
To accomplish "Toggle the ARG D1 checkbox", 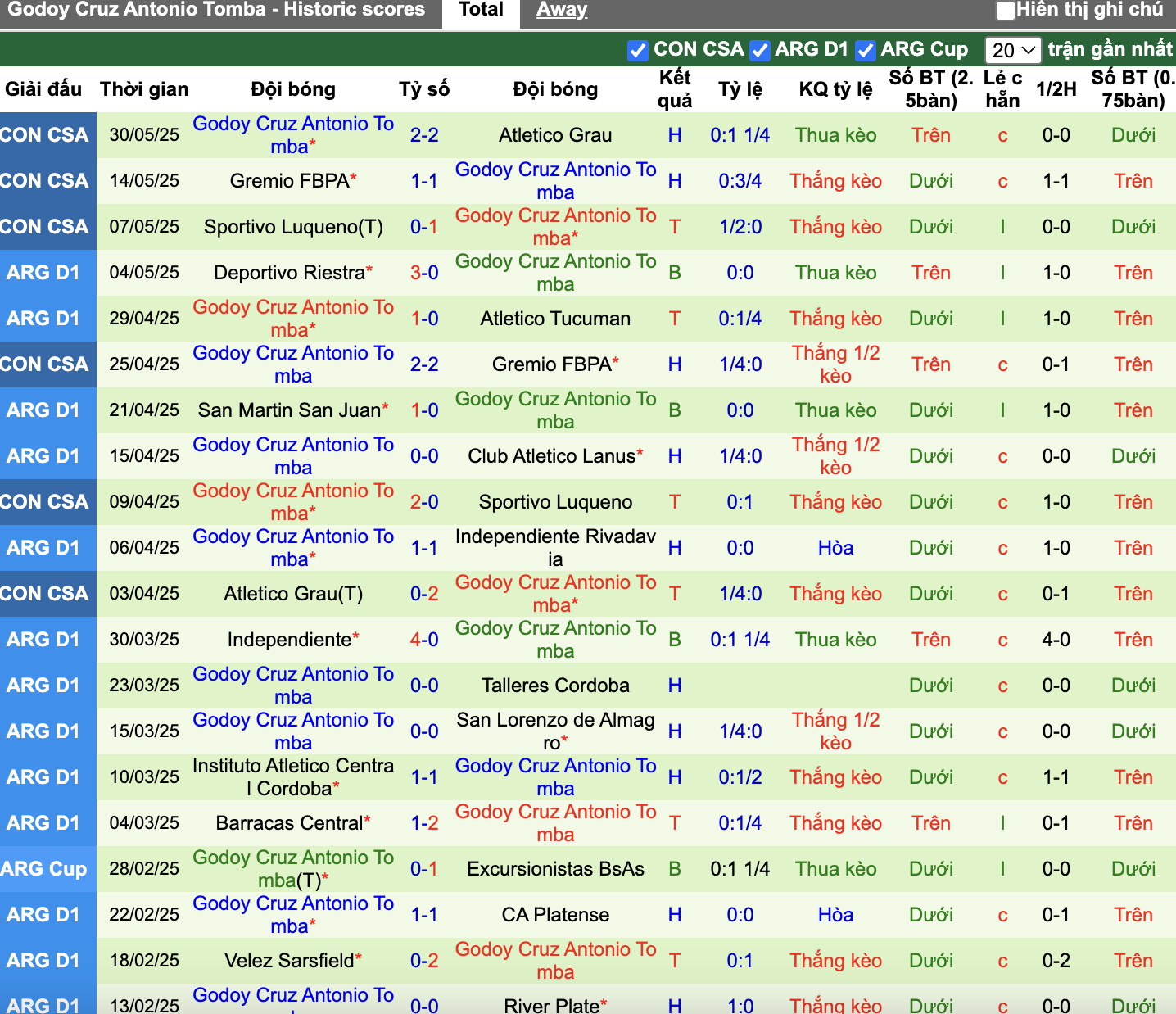I will pos(760,50).
